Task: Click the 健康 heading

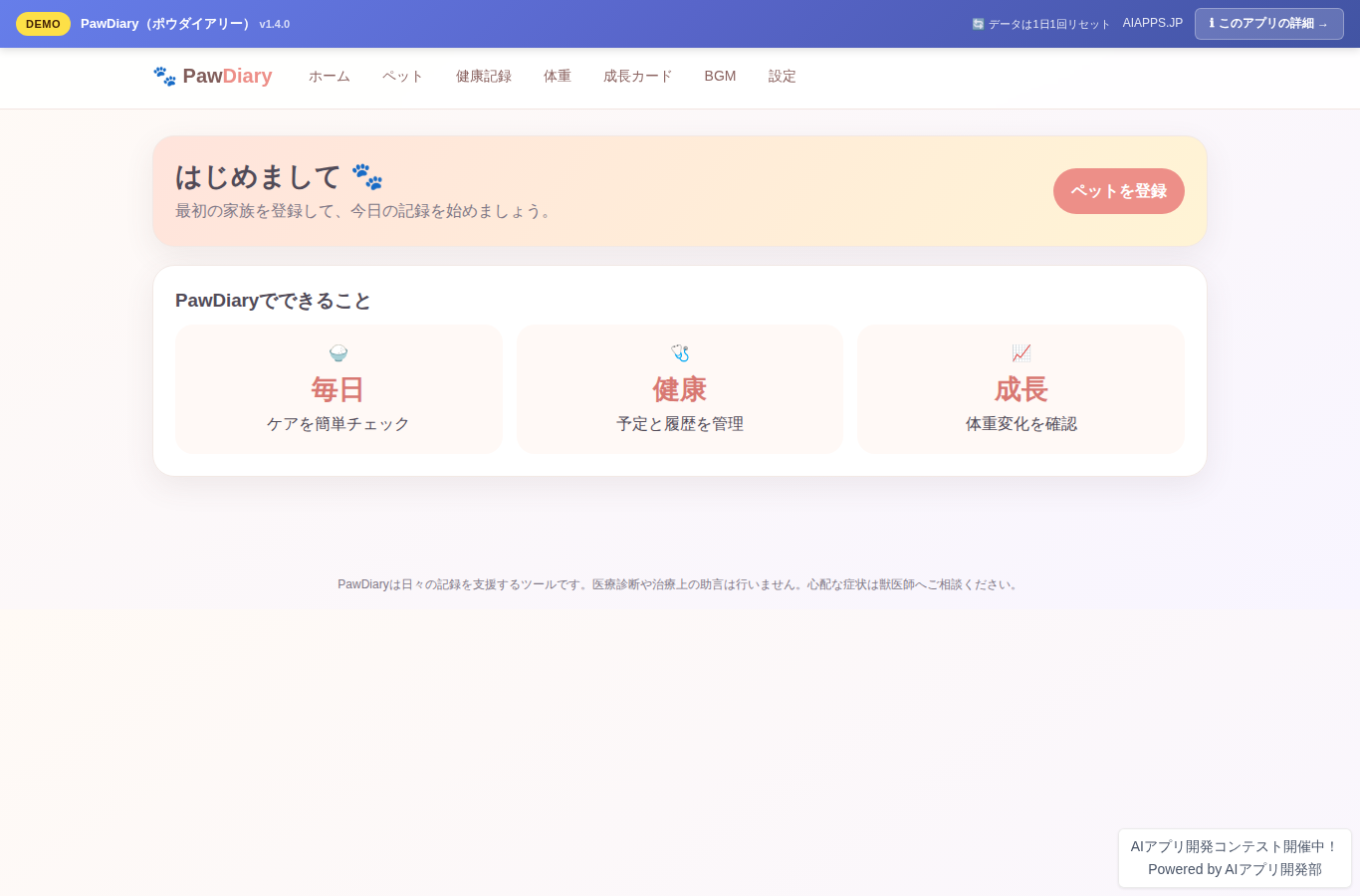Action: click(x=680, y=389)
